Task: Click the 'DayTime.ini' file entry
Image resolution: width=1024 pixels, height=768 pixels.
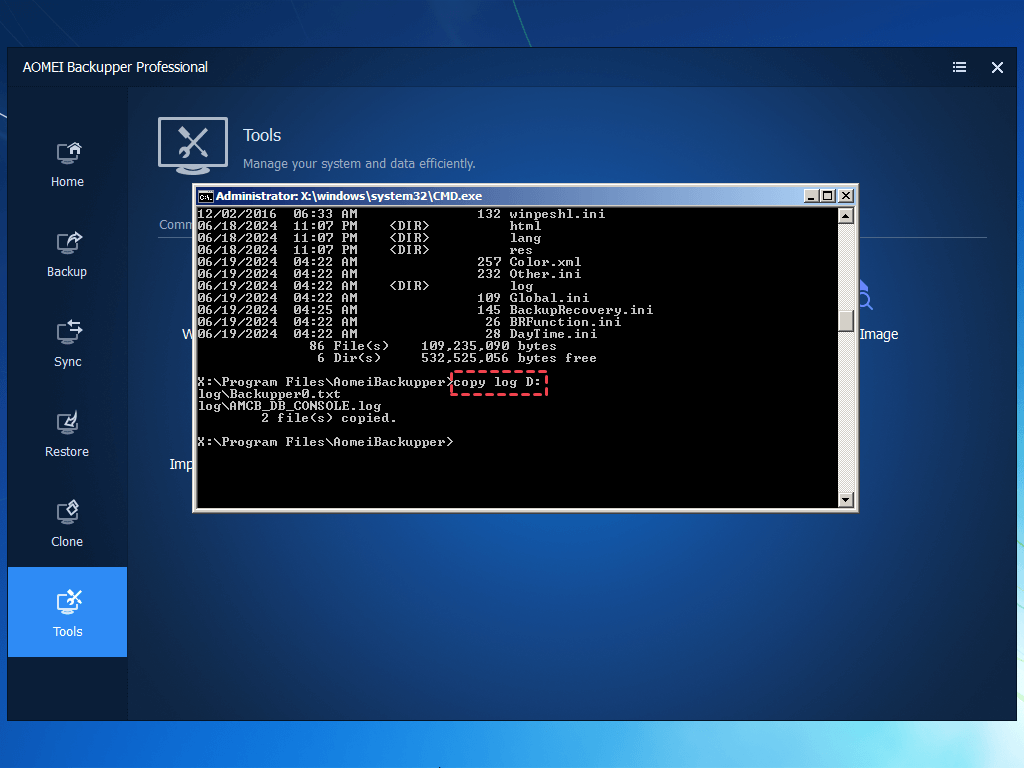Action: pyautogui.click(x=553, y=334)
